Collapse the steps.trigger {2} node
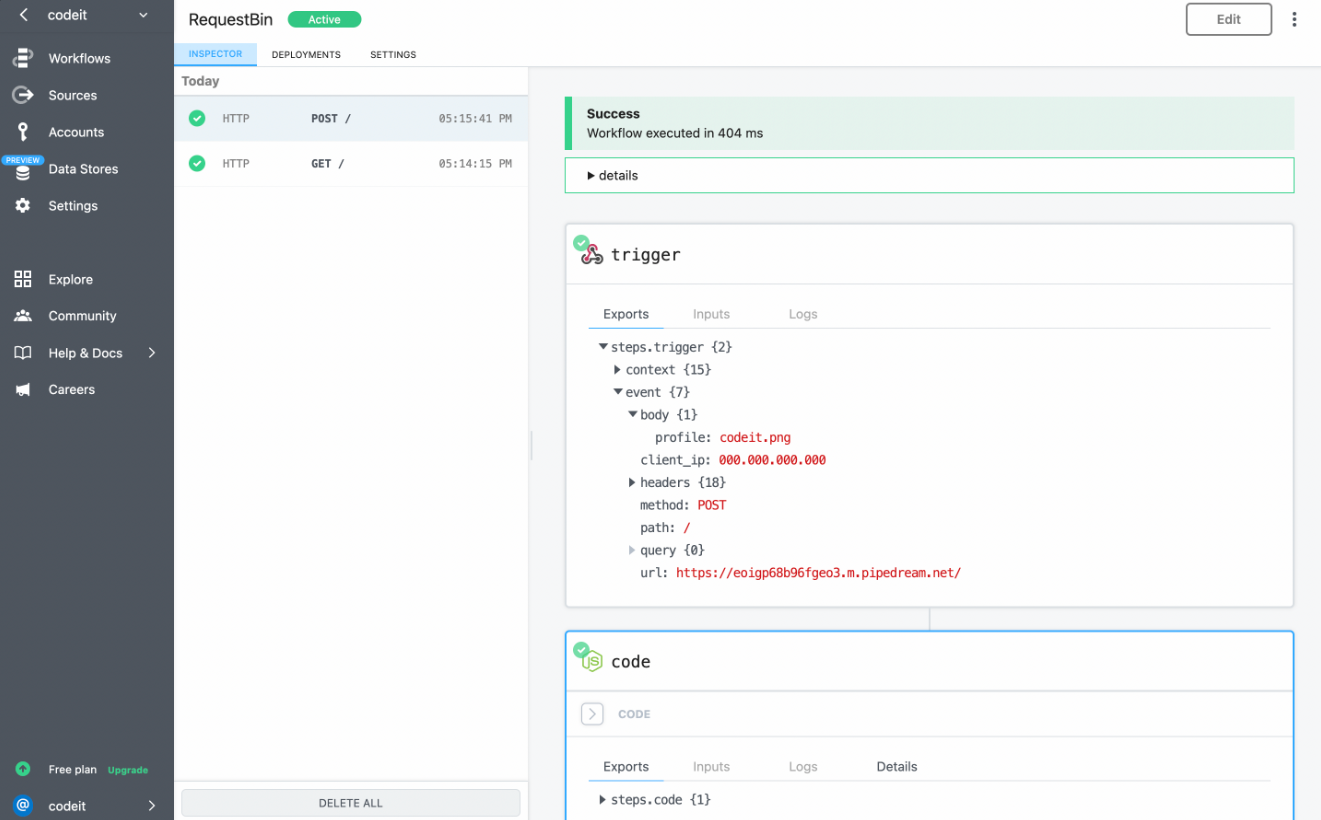This screenshot has width=1321, height=820. click(603, 347)
